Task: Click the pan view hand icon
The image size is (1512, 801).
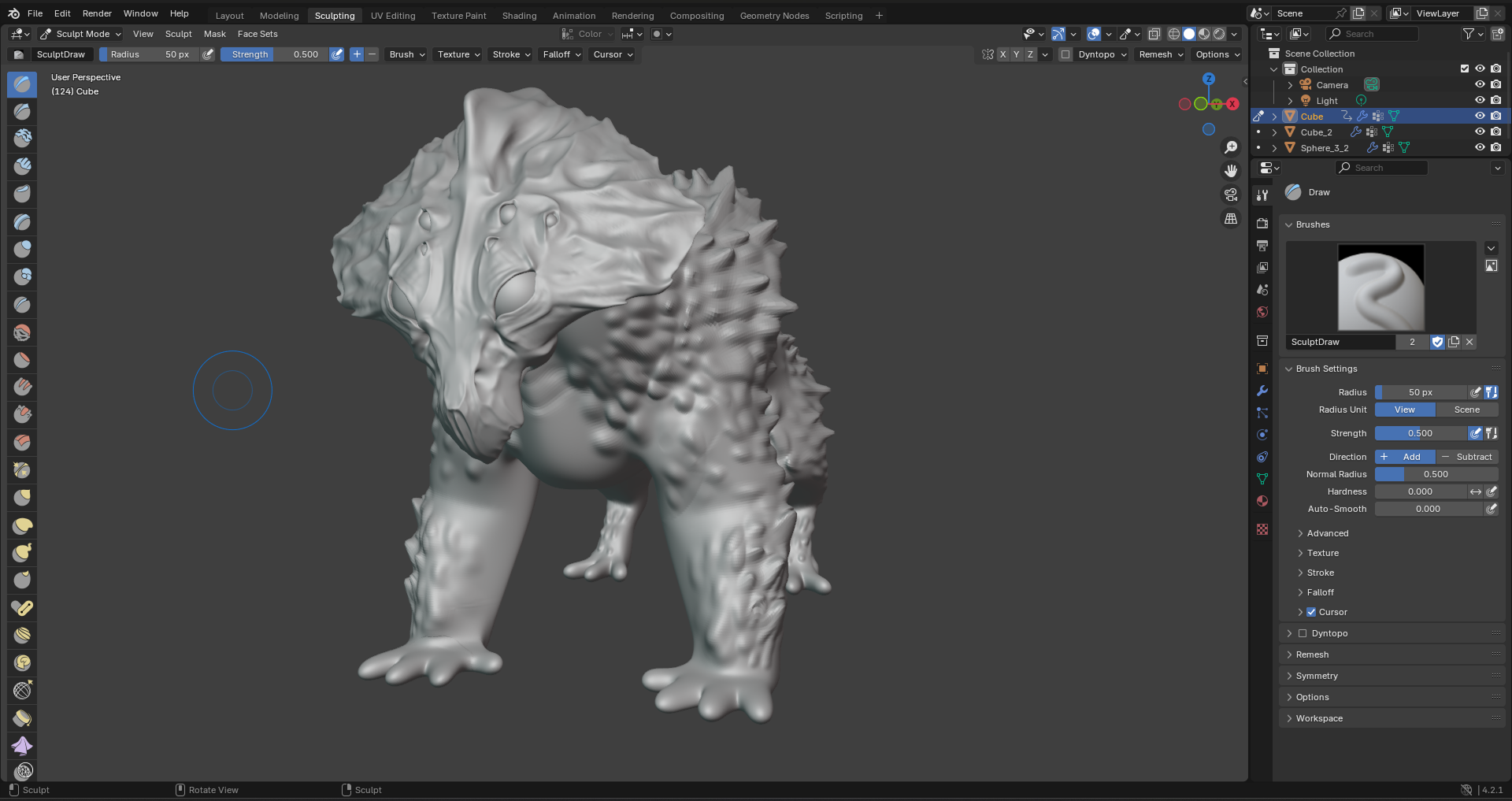Action: tap(1231, 171)
